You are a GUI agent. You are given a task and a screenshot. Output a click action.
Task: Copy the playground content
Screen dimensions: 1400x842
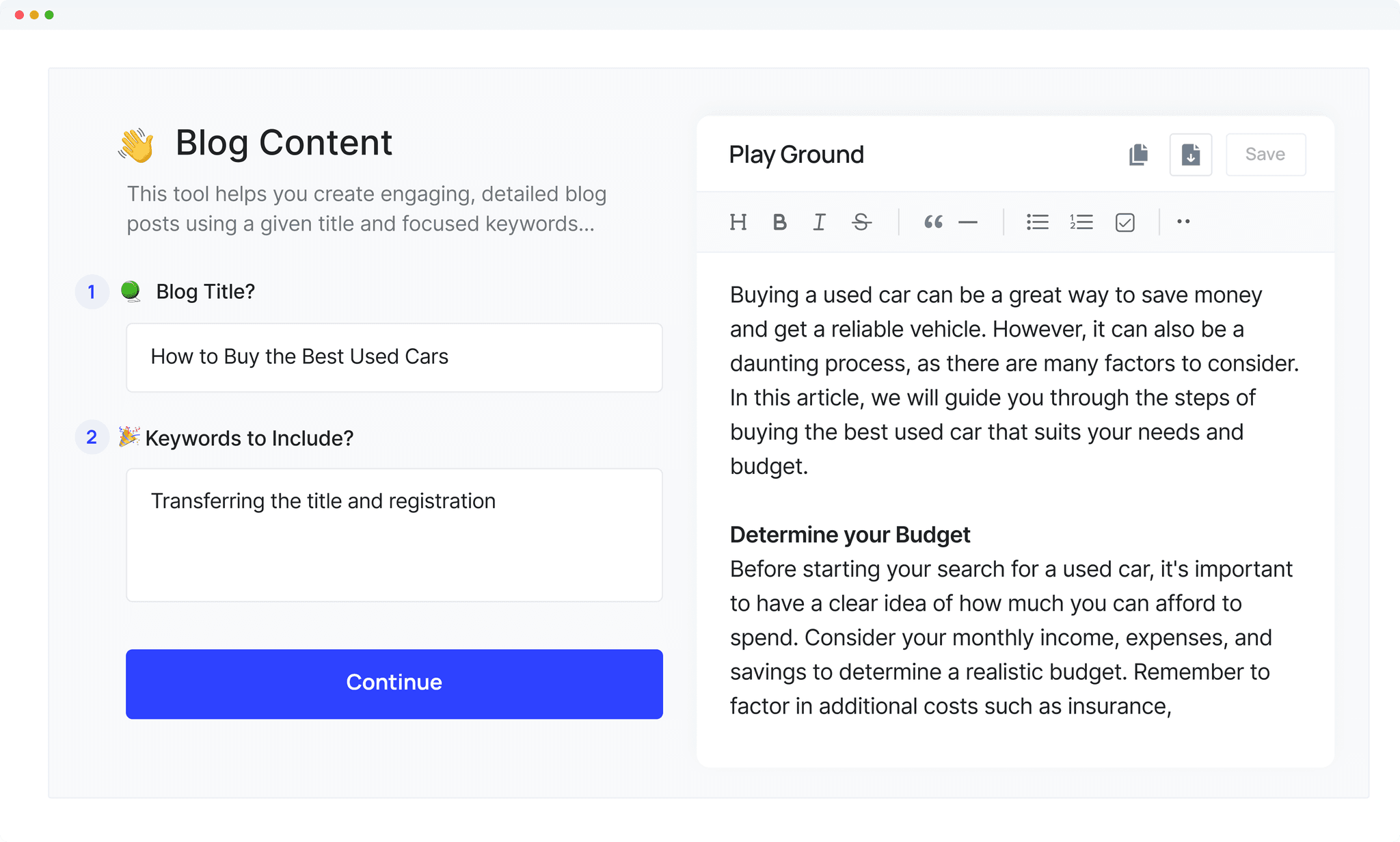point(1137,155)
